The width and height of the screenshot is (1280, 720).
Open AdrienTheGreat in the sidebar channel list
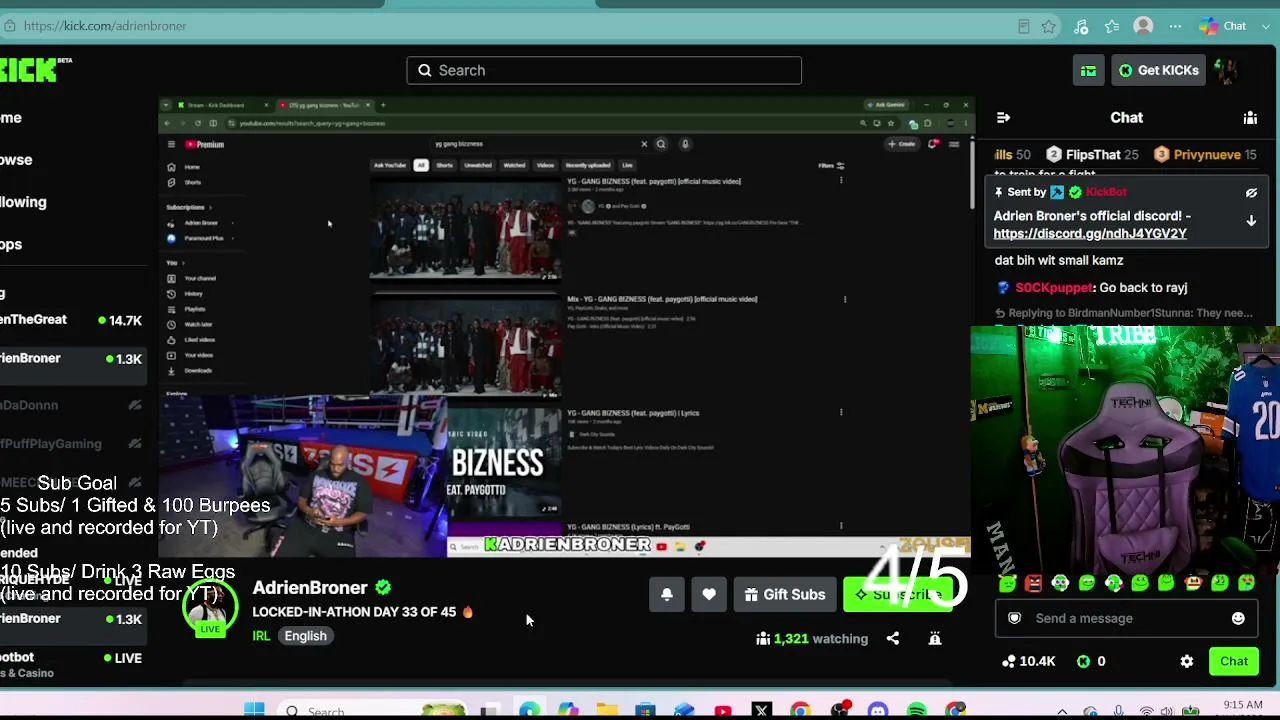tap(72, 320)
